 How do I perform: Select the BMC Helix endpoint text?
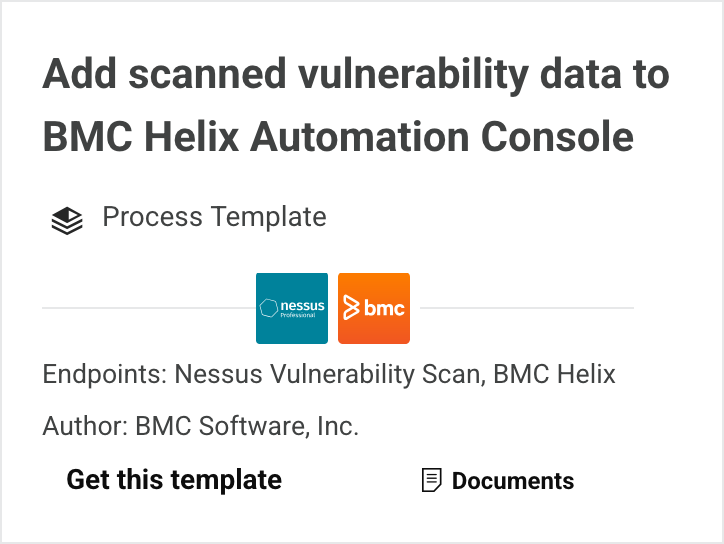click(555, 375)
